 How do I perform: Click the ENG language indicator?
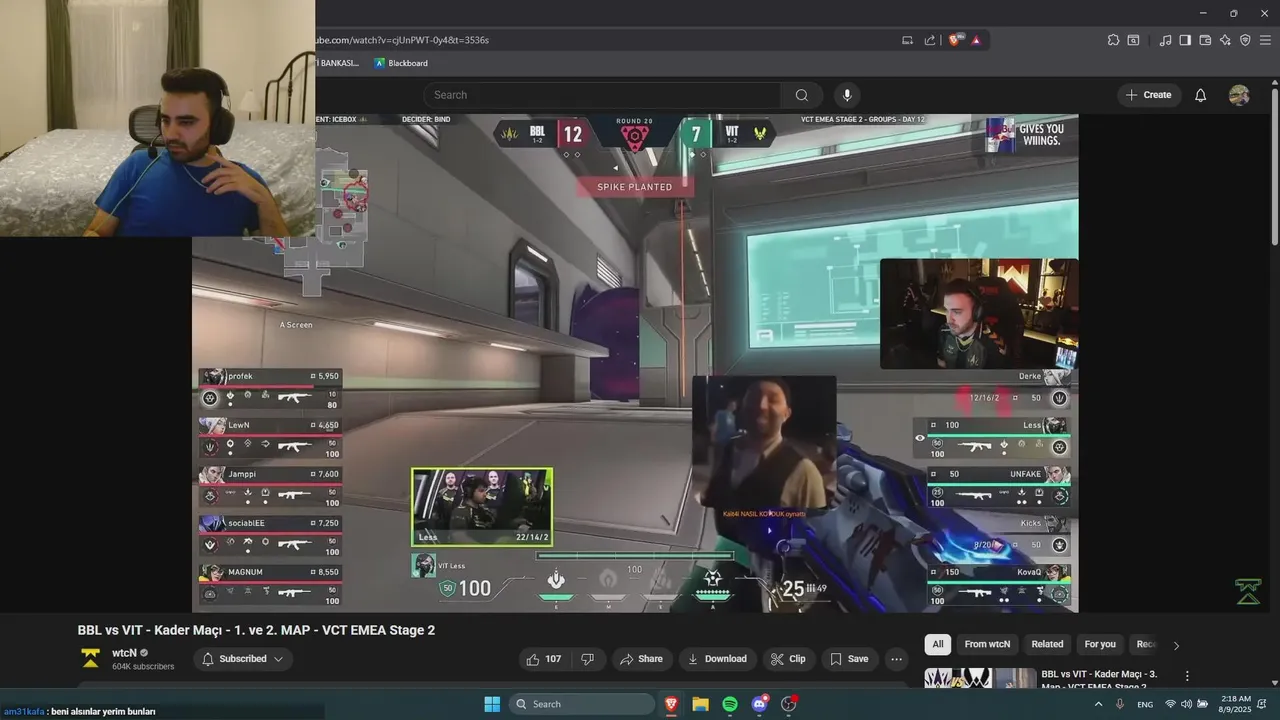pyautogui.click(x=1145, y=704)
